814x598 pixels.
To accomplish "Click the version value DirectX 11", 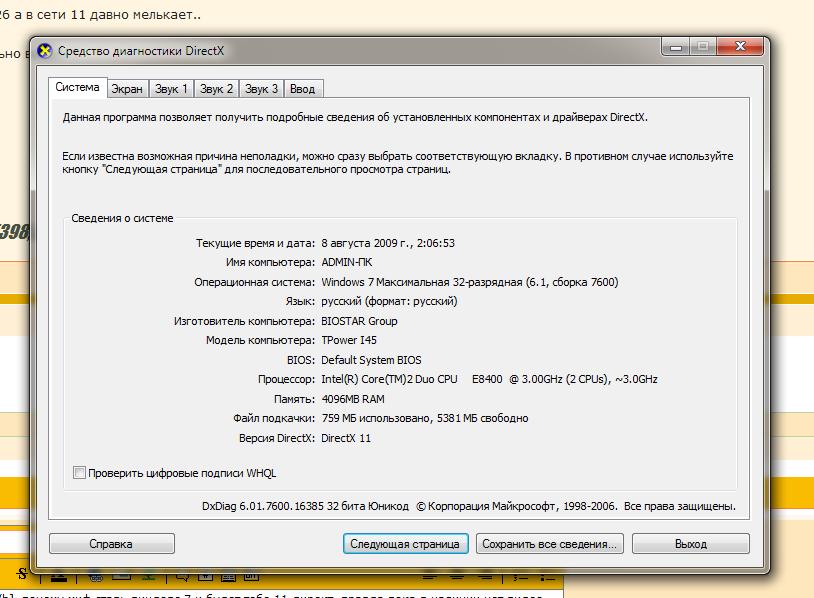I will 346,438.
